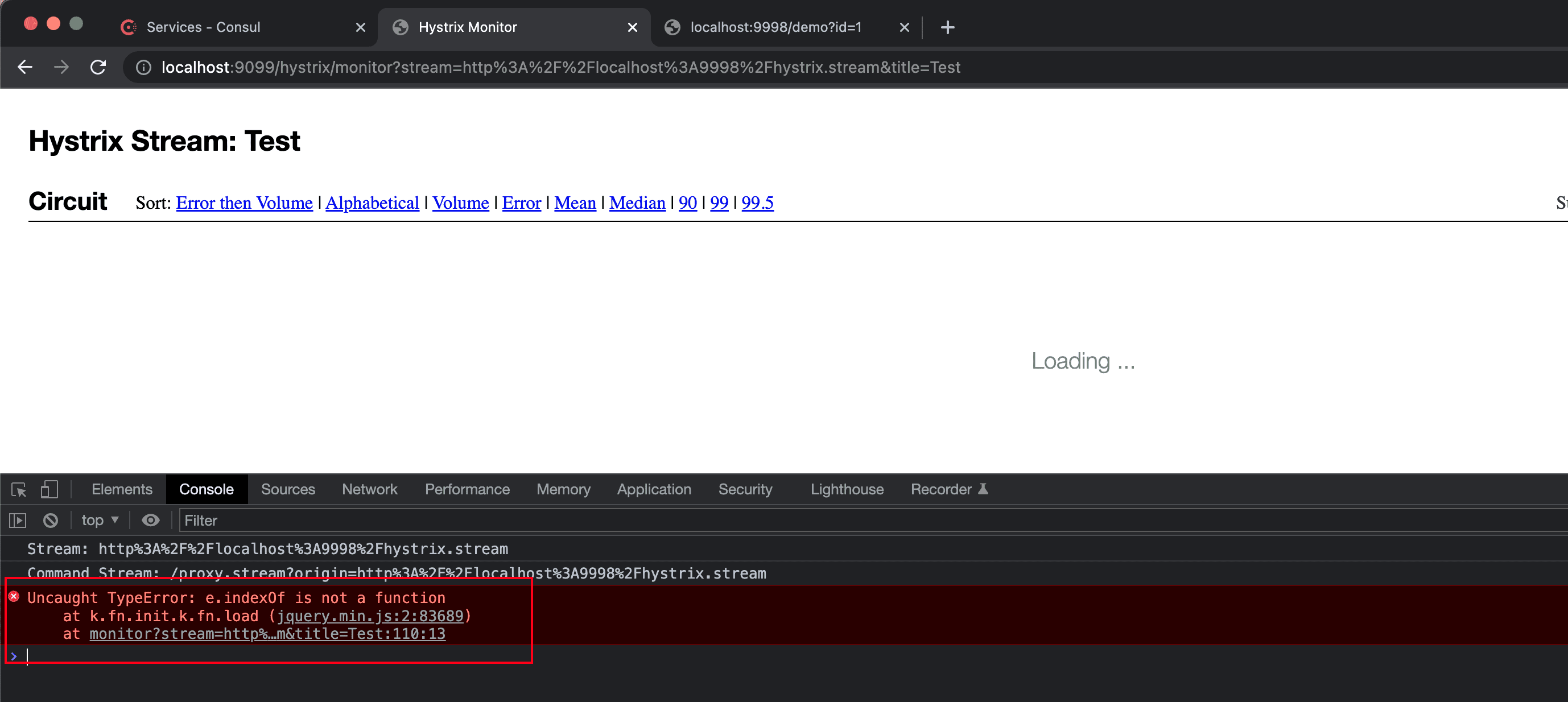Open the Recorder panel
This screenshot has height=702, width=1568.
949,489
